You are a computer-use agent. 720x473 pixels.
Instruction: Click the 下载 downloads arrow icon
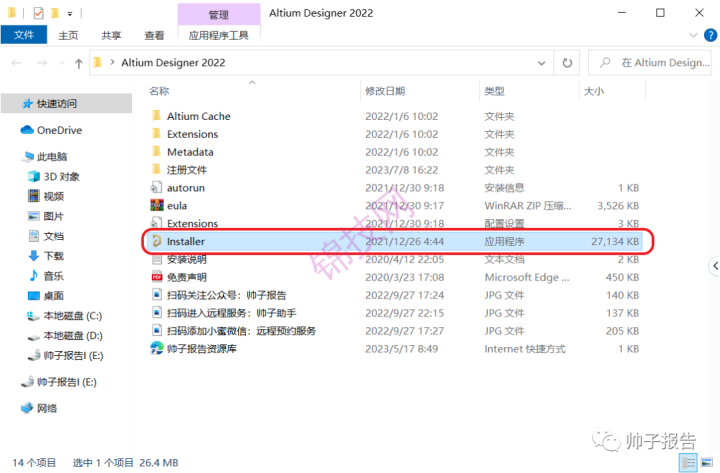click(34, 256)
